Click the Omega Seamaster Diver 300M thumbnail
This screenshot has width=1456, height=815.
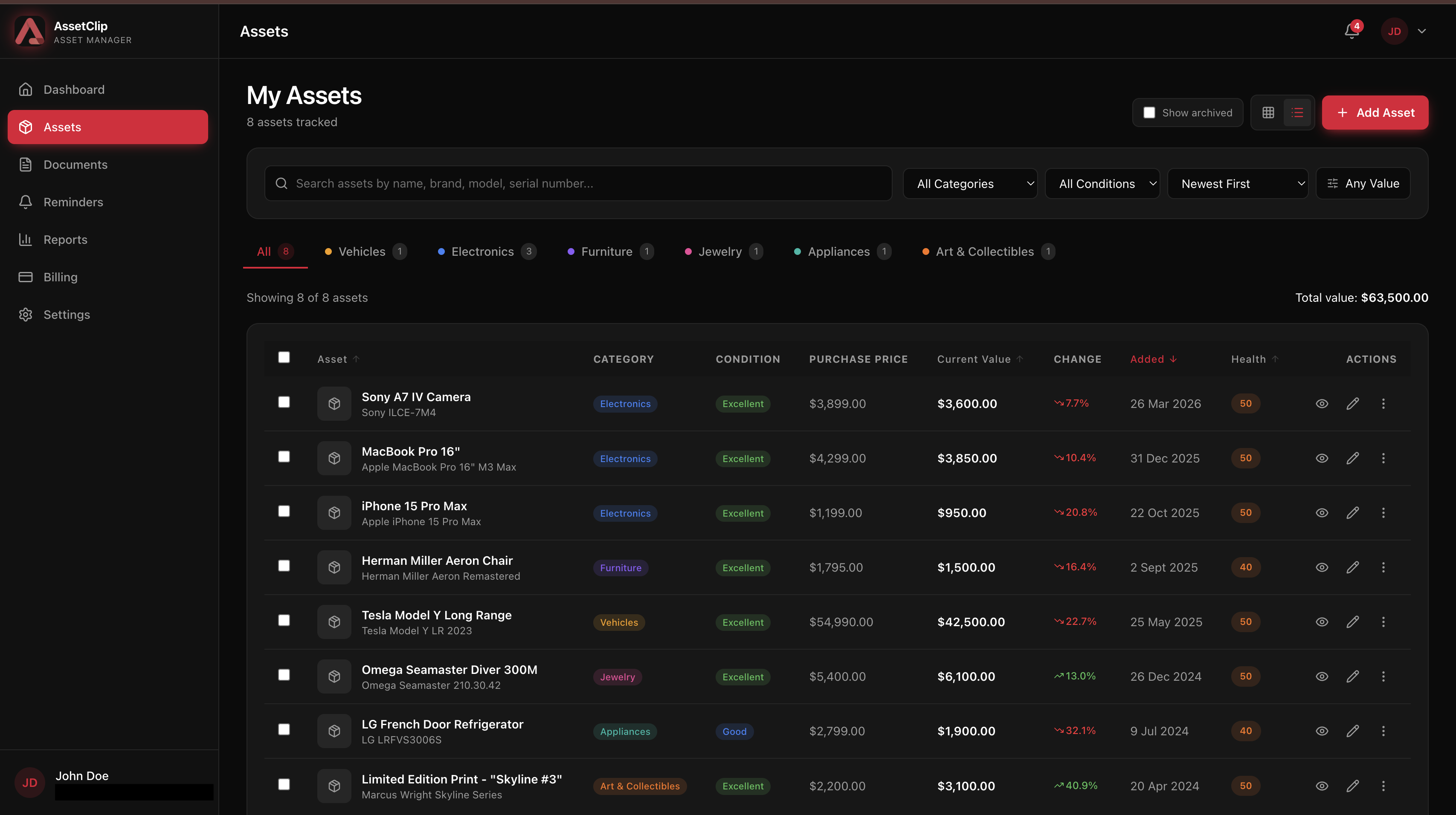334,676
